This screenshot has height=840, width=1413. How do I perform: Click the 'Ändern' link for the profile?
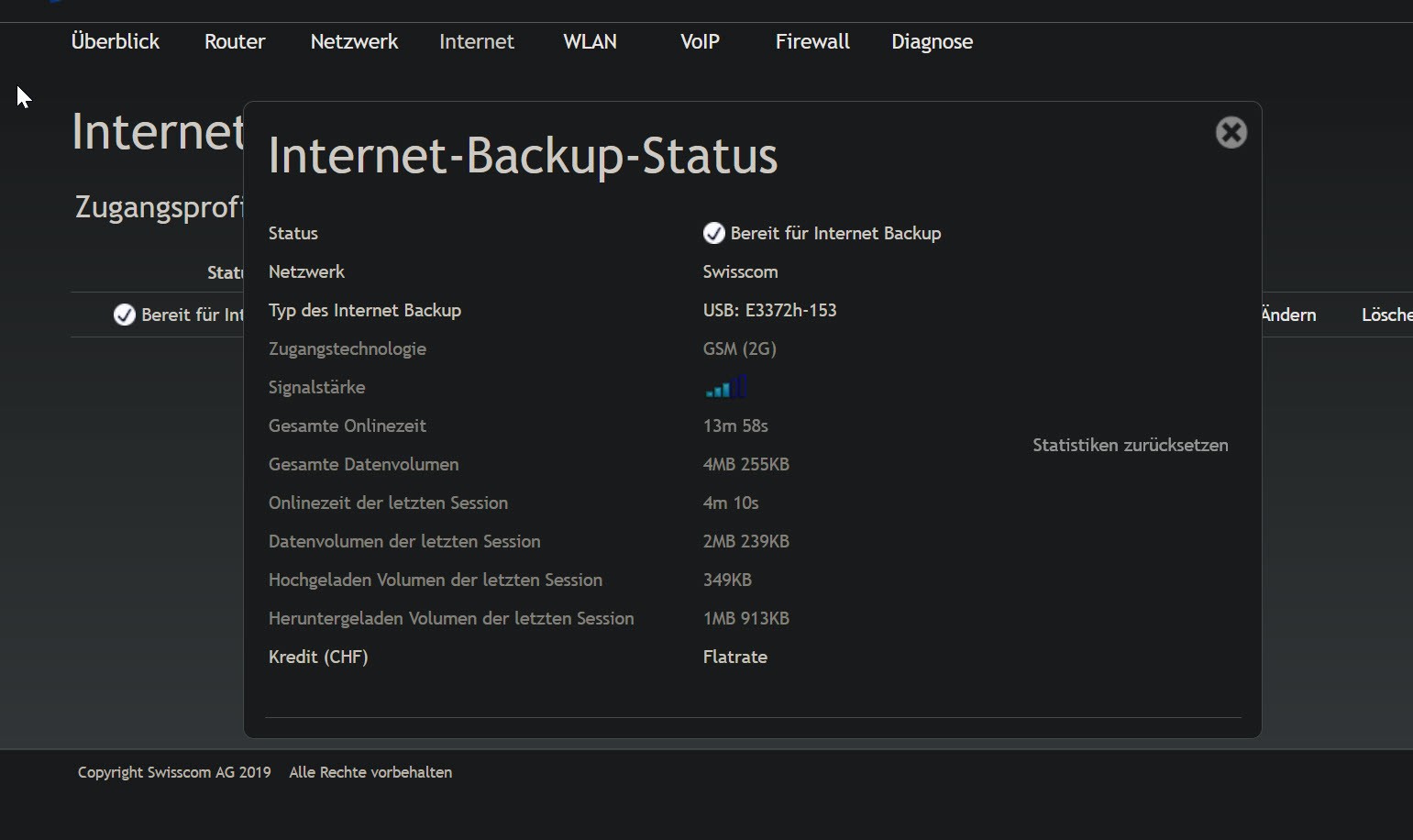point(1288,315)
